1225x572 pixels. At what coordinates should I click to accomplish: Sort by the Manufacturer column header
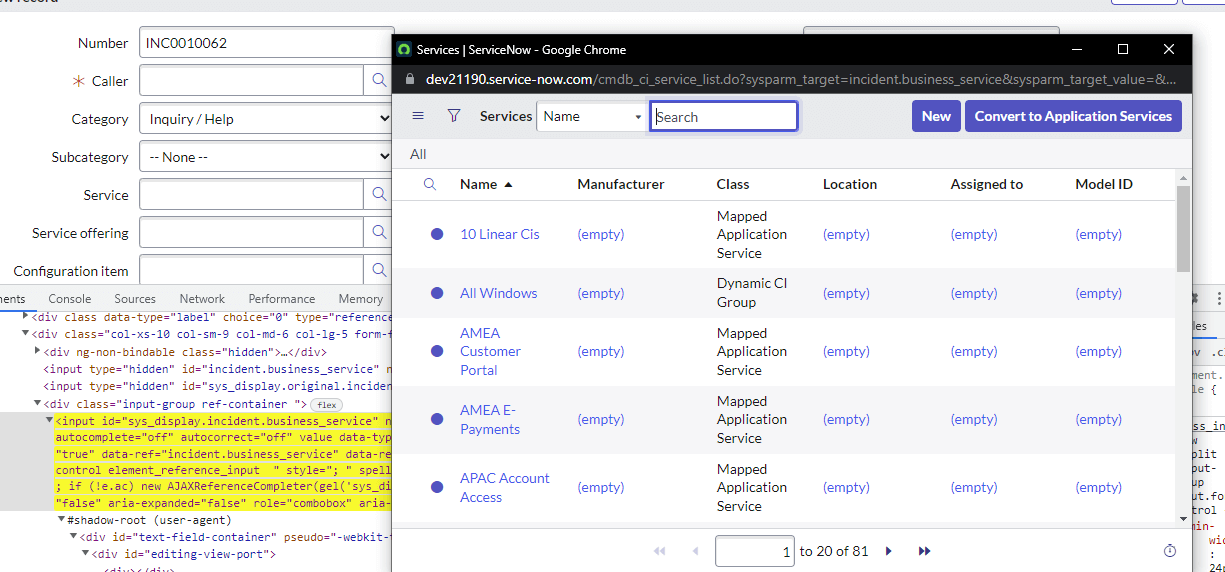click(x=621, y=184)
